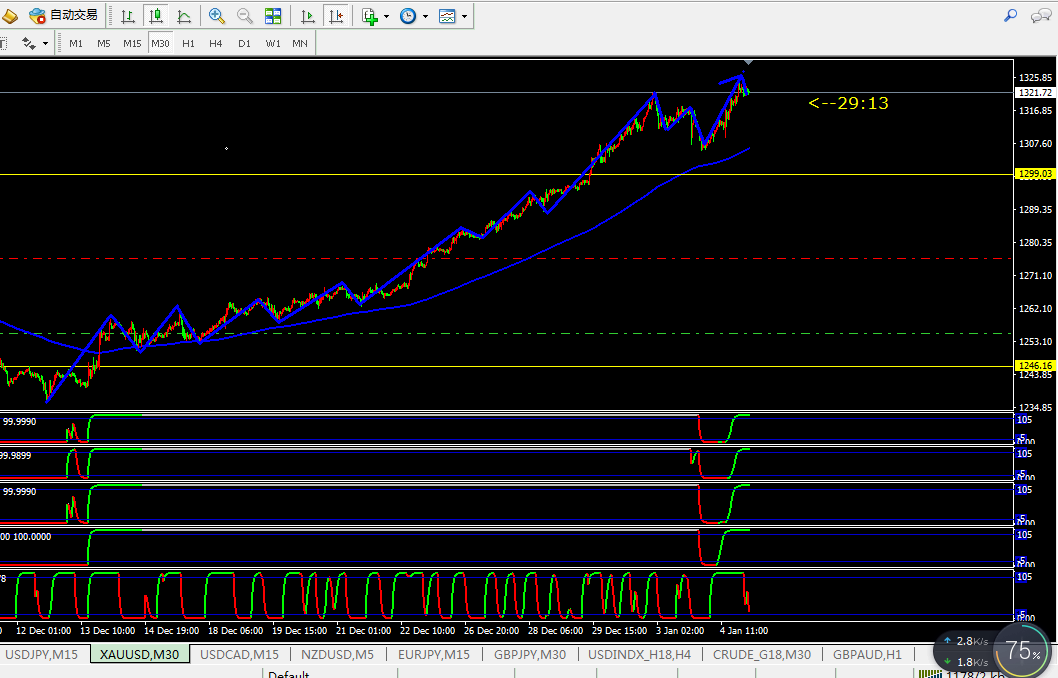Open search with the magnifier icon
This screenshot has width=1058, height=678.
1010,15
